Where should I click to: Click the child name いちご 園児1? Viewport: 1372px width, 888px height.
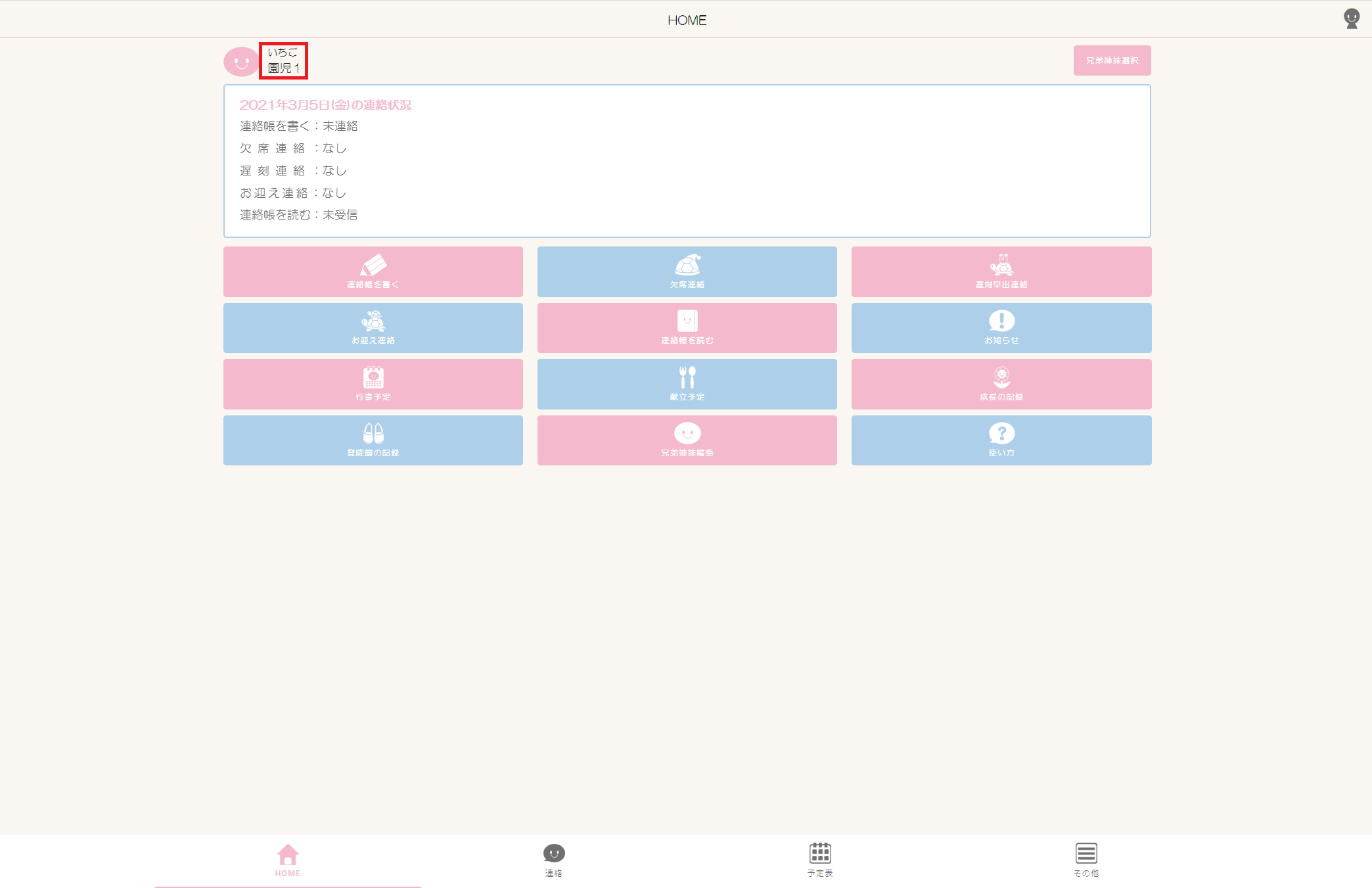pyautogui.click(x=283, y=60)
